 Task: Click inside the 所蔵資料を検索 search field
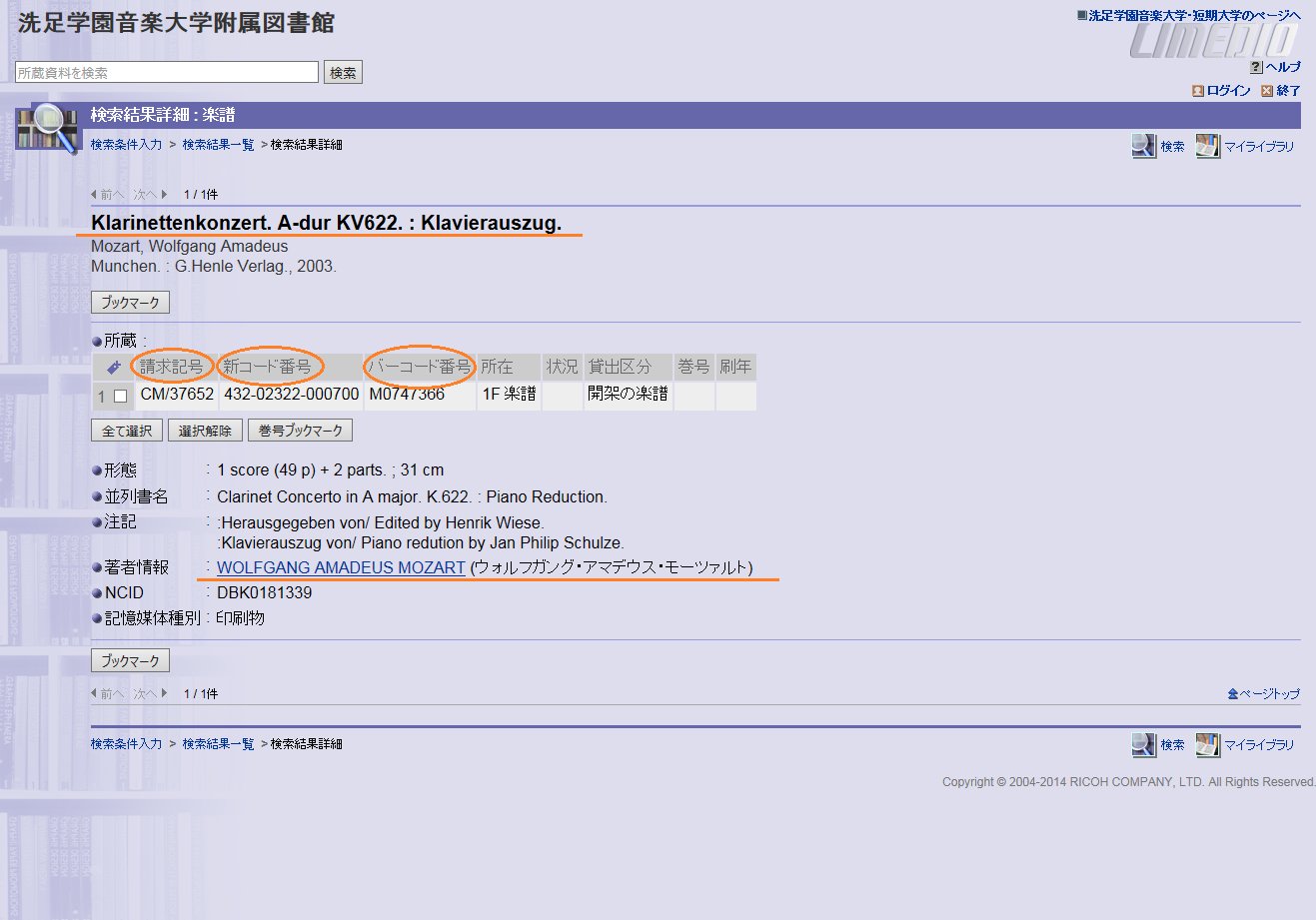click(167, 72)
